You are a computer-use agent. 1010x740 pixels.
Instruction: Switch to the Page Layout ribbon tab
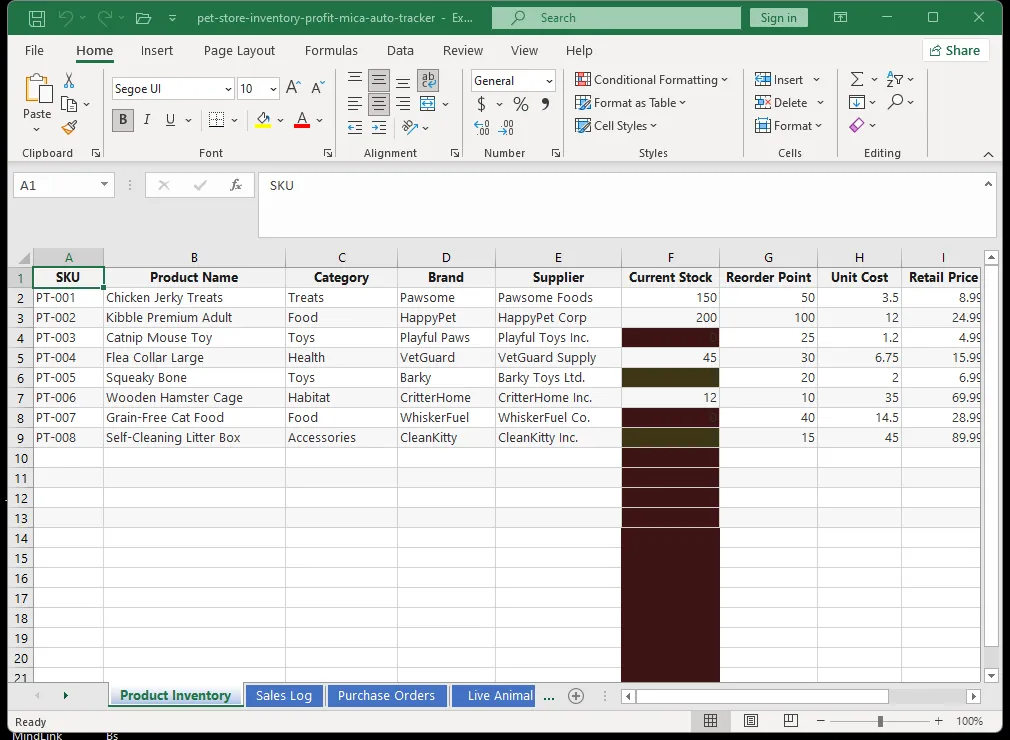point(239,50)
